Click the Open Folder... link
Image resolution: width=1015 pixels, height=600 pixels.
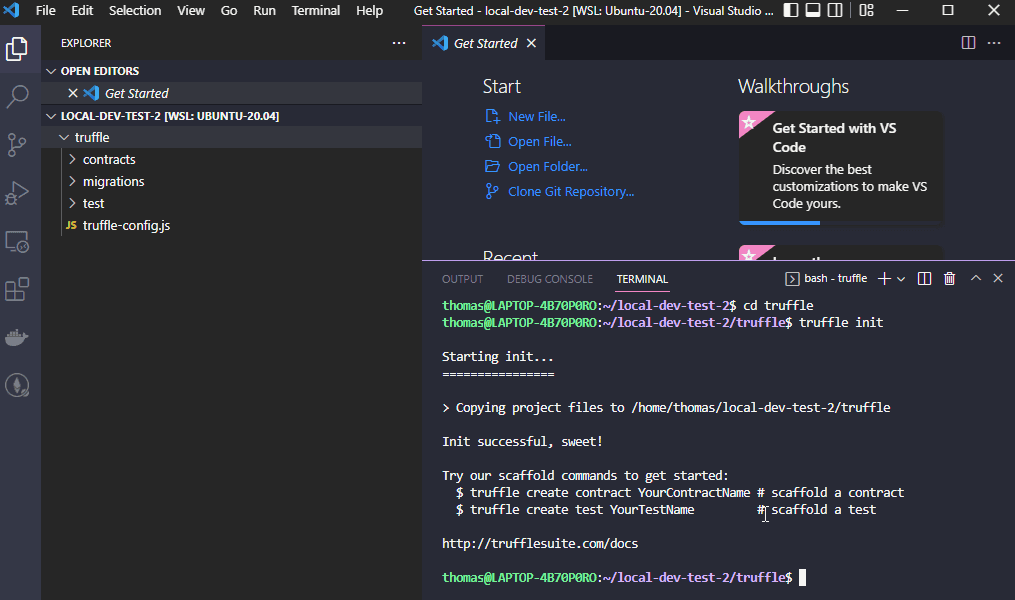point(548,166)
